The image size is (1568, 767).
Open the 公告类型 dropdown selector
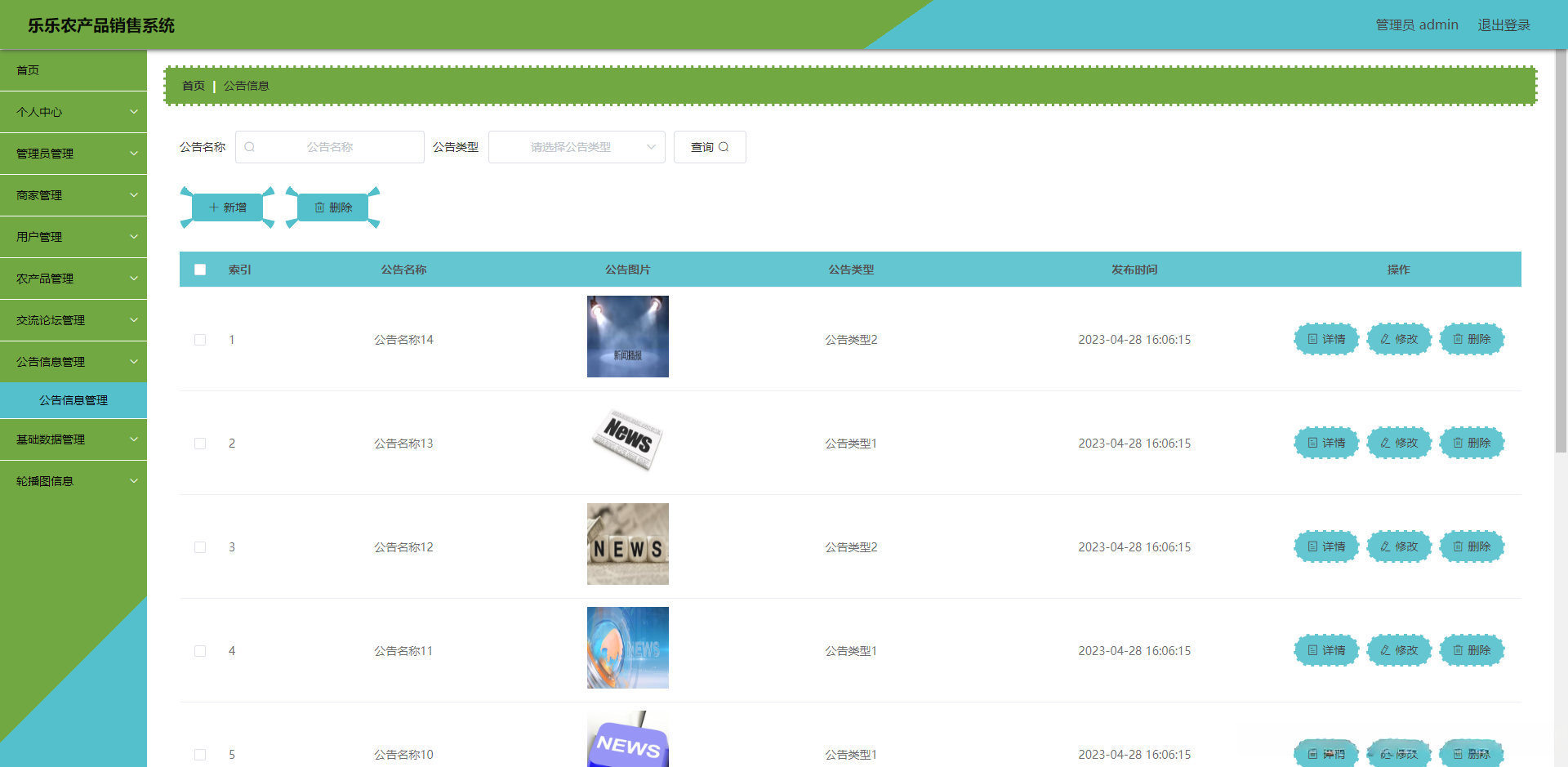tap(577, 147)
